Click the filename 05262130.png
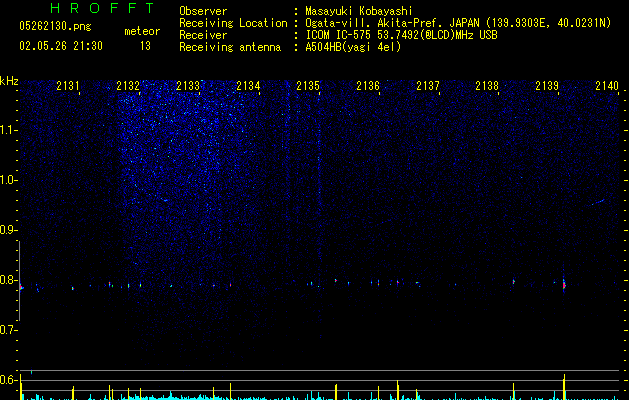The image size is (629, 400). coord(55,26)
